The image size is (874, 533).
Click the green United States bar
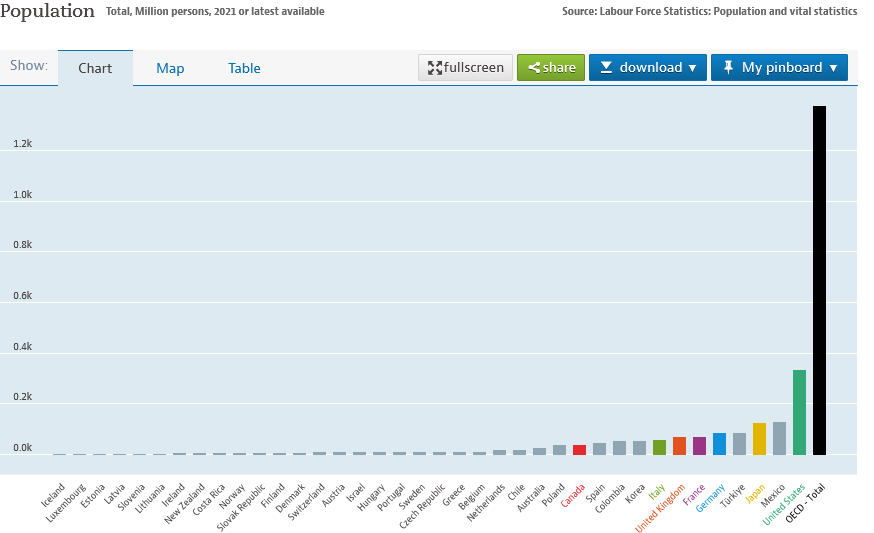[x=799, y=412]
